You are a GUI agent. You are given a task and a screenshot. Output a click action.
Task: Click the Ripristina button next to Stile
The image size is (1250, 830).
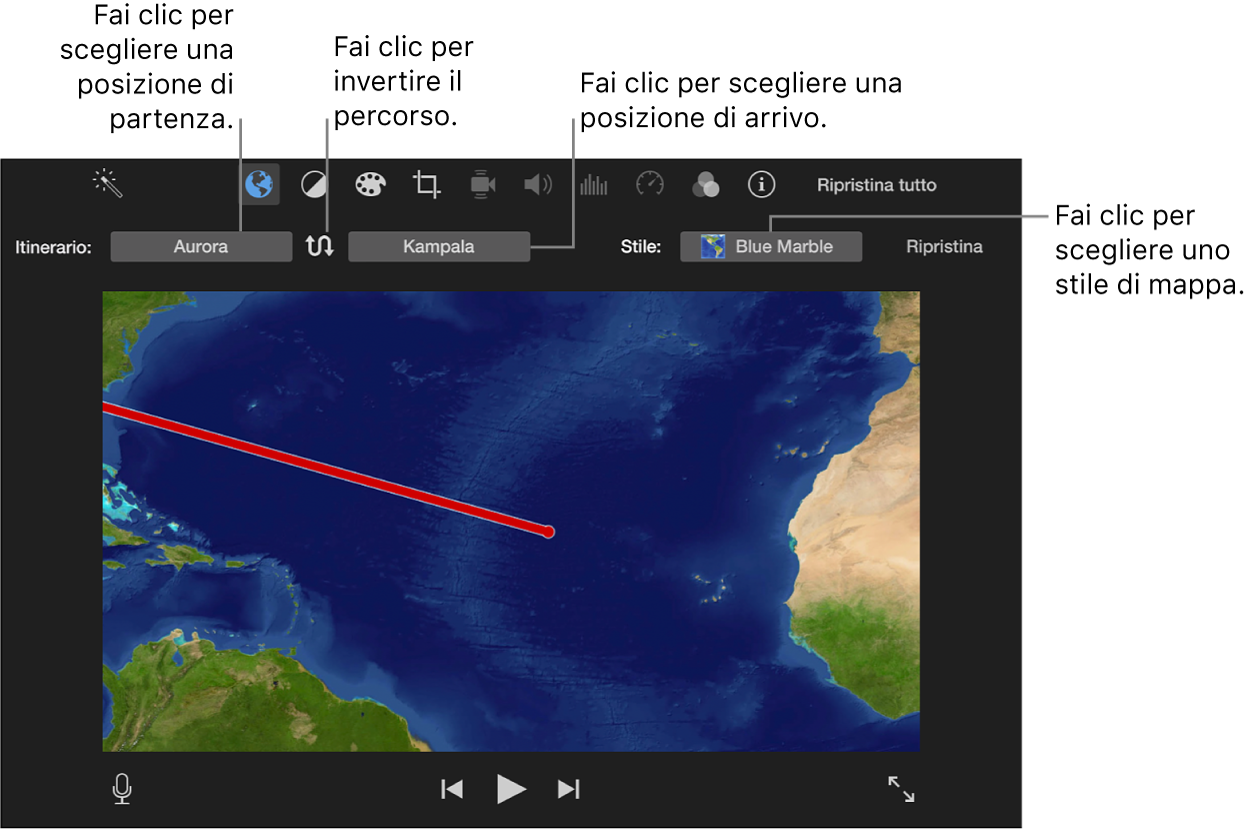click(944, 246)
